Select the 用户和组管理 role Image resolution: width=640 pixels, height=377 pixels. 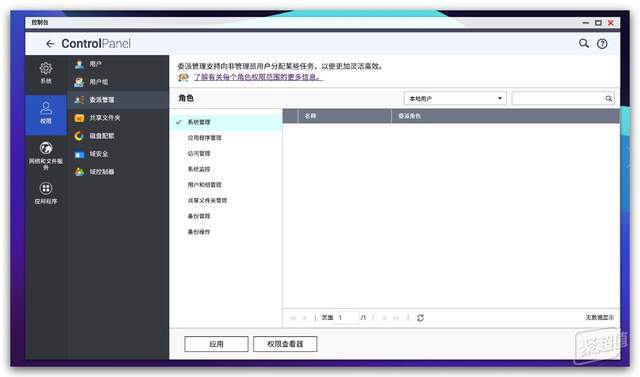click(x=226, y=185)
